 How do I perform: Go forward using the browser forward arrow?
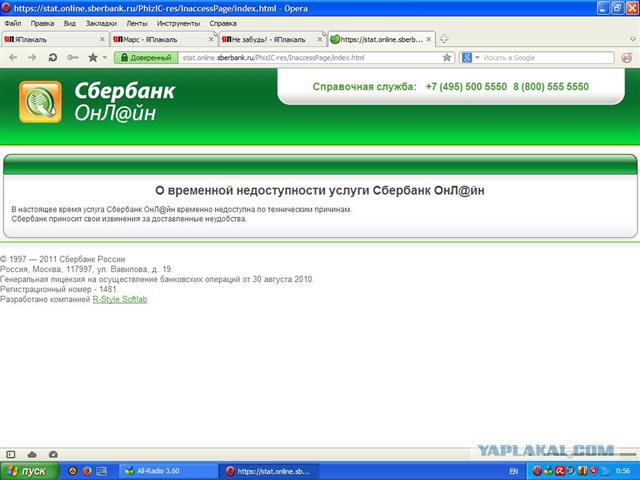pyautogui.click(x=32, y=58)
